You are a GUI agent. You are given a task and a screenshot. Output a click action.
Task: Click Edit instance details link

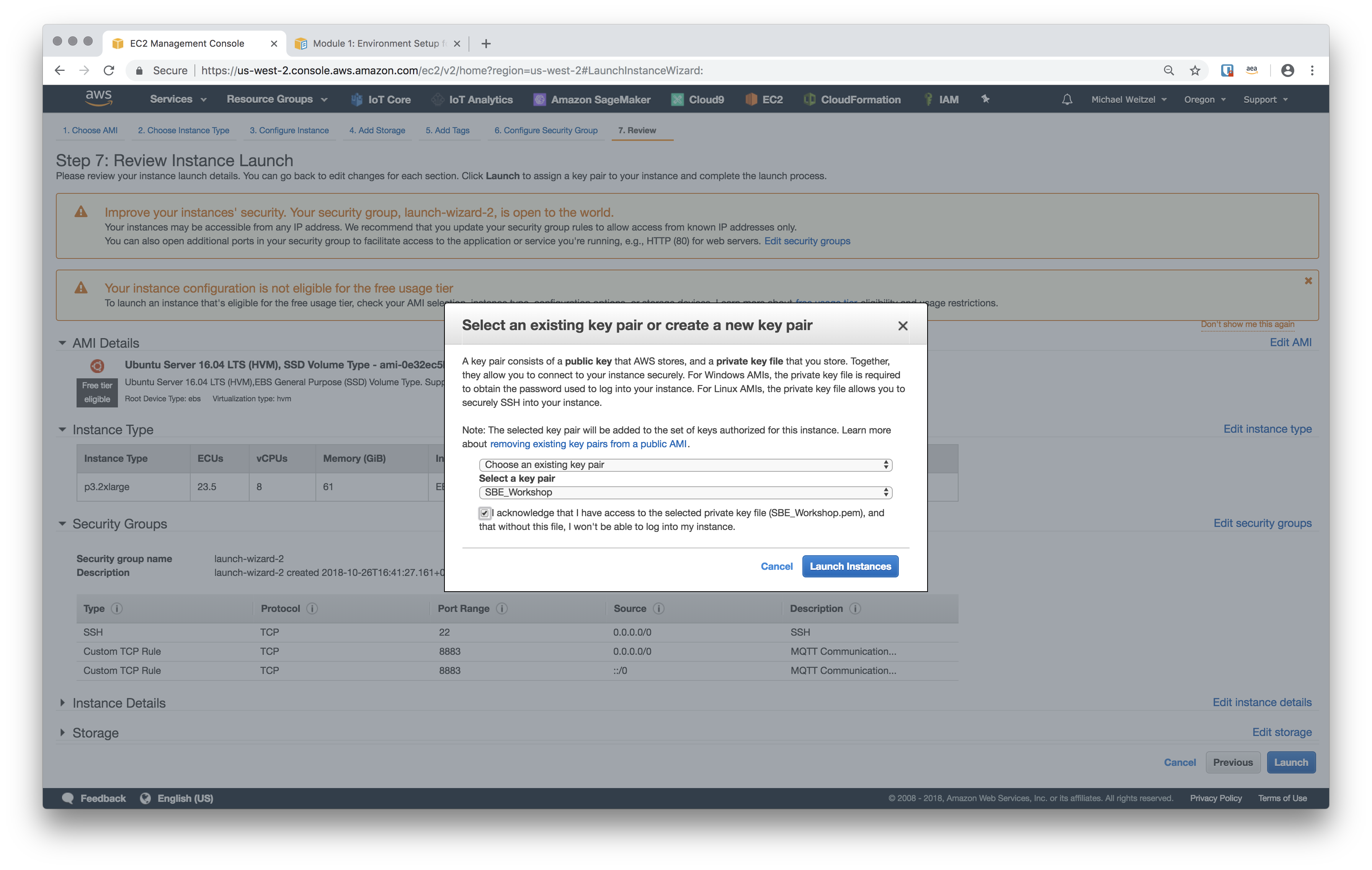[x=1262, y=702]
